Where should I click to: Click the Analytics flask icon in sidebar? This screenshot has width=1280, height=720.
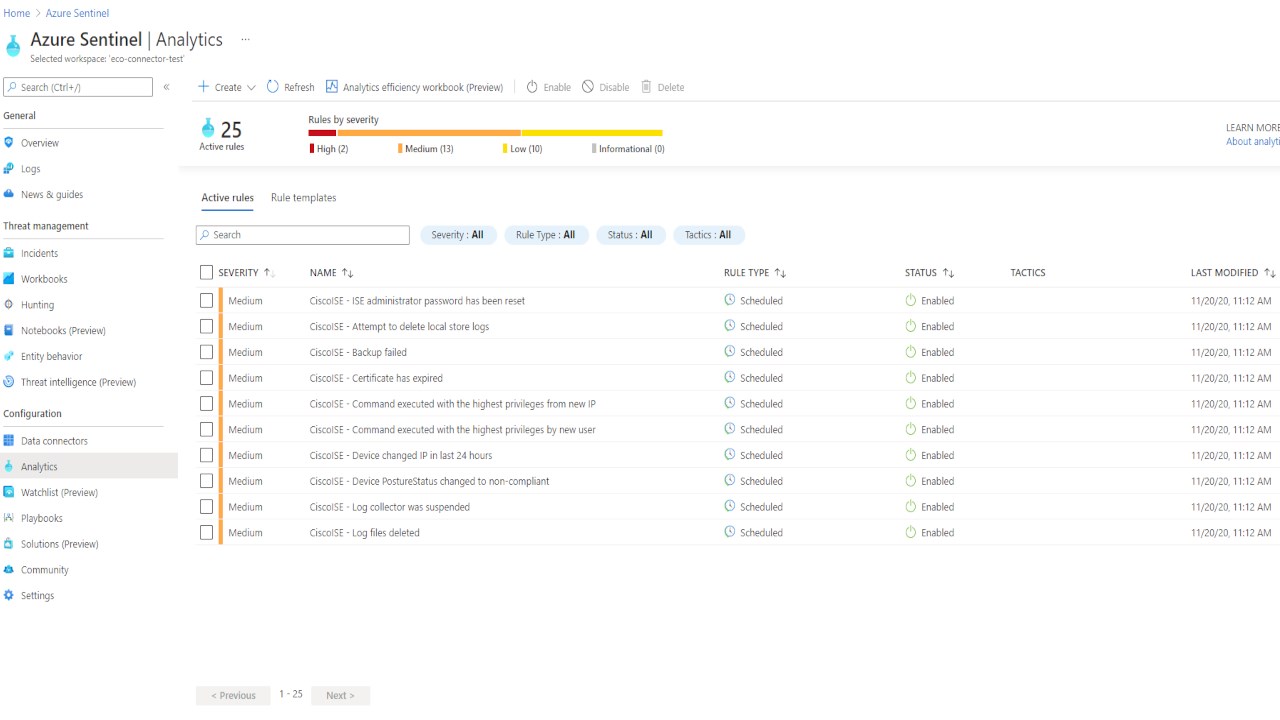(x=9, y=467)
